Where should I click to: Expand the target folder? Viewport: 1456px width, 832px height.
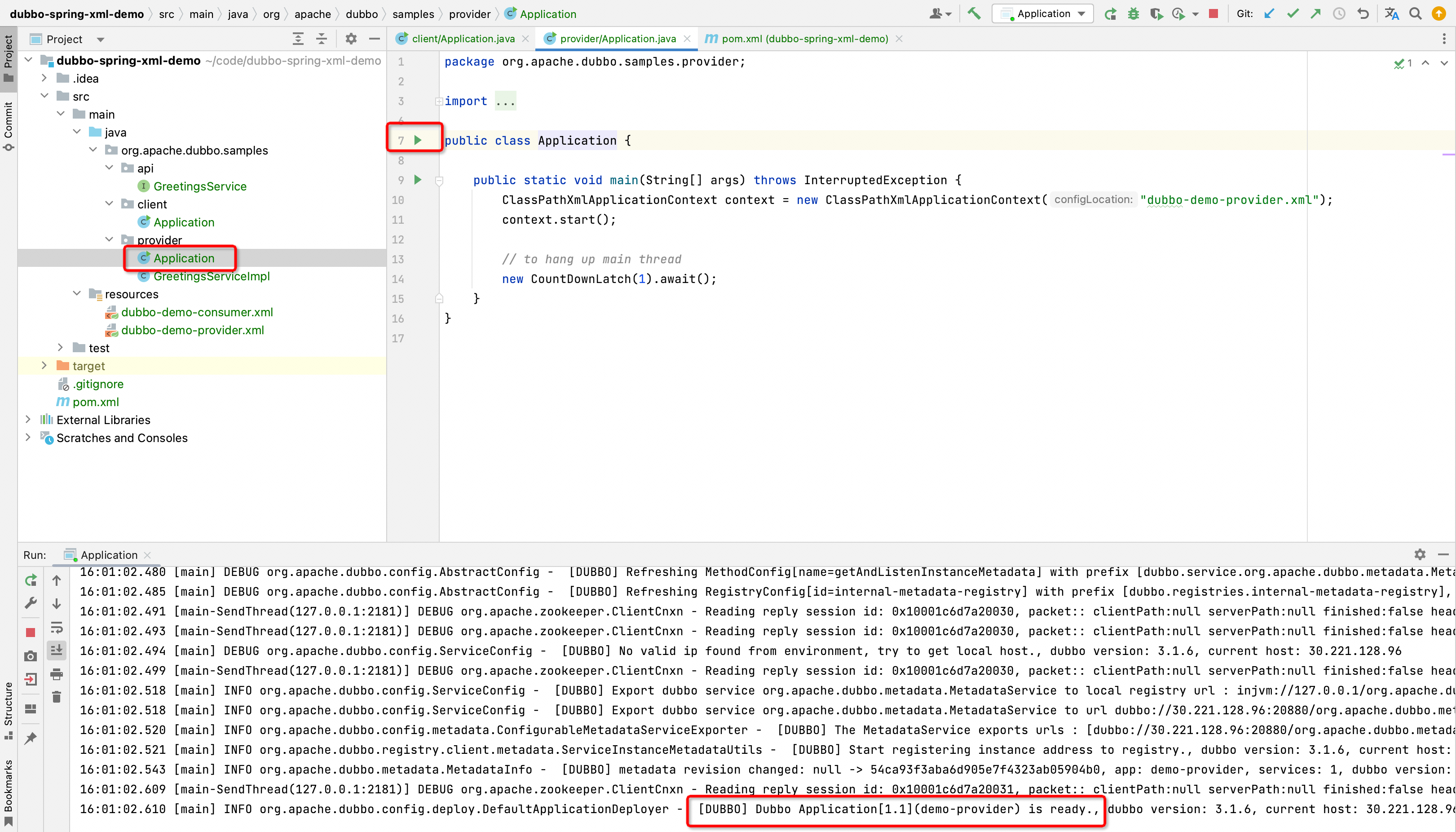44,366
